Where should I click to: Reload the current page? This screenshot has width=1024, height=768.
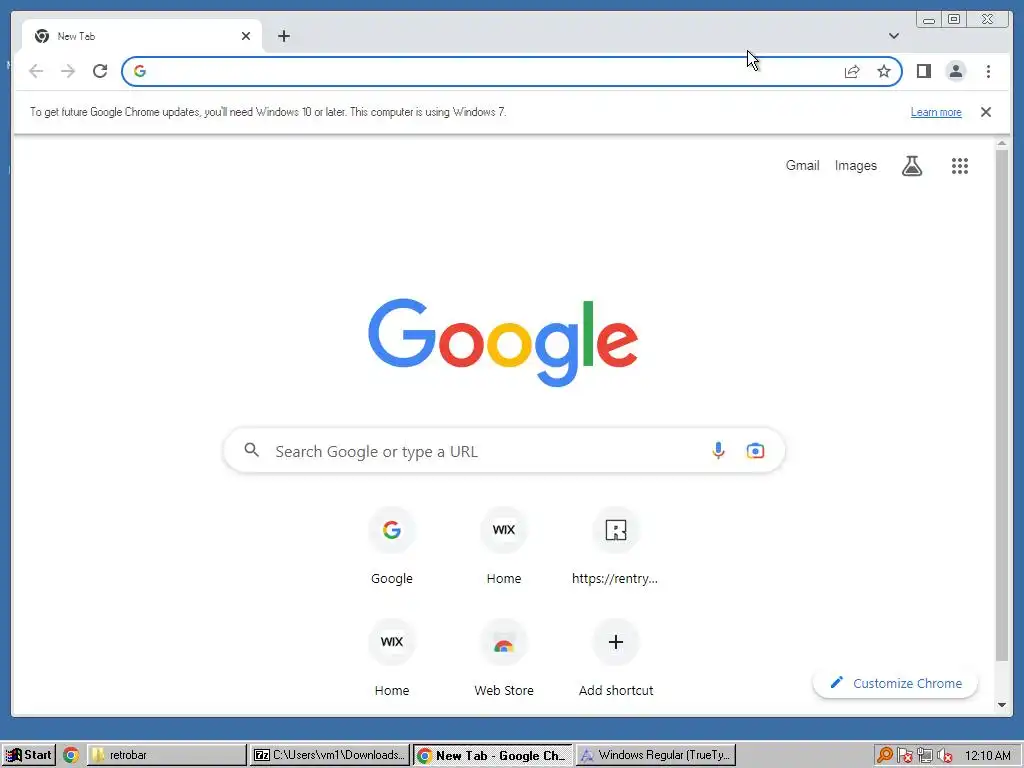tap(100, 71)
